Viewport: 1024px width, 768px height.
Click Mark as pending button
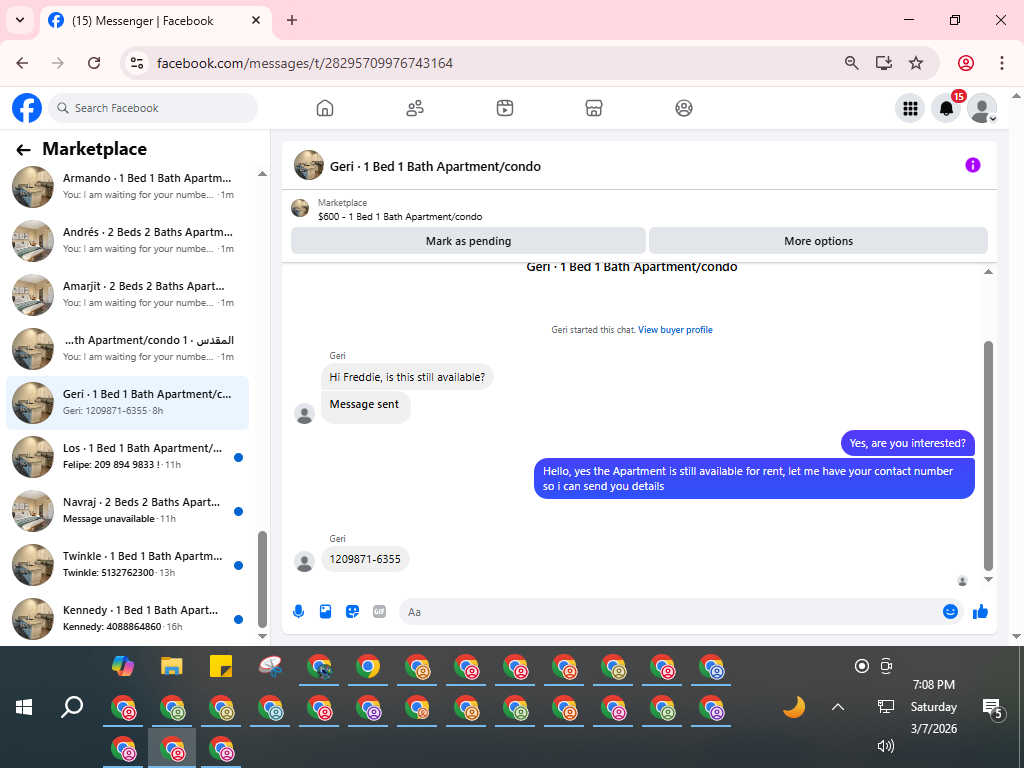[x=468, y=241]
